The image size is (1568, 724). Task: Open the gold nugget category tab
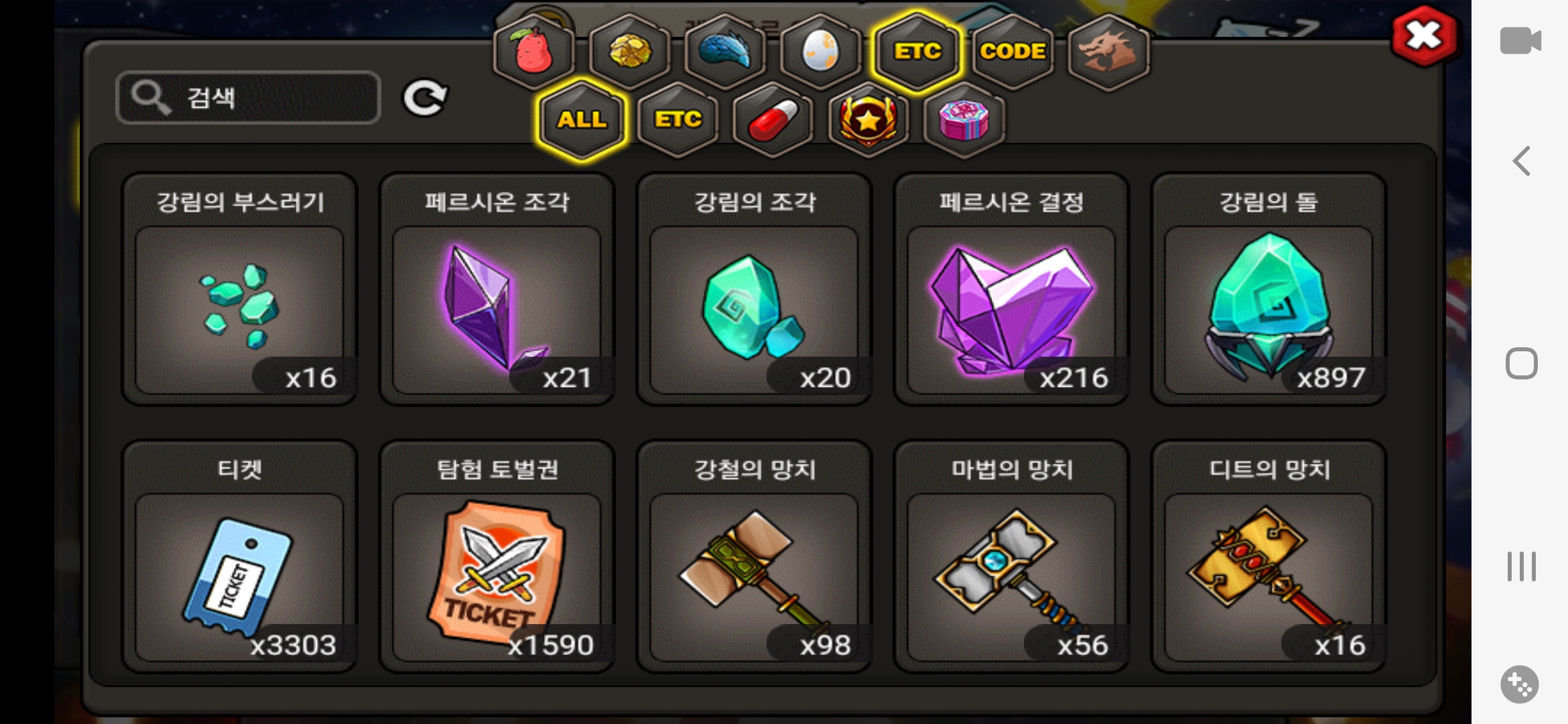coord(630,52)
